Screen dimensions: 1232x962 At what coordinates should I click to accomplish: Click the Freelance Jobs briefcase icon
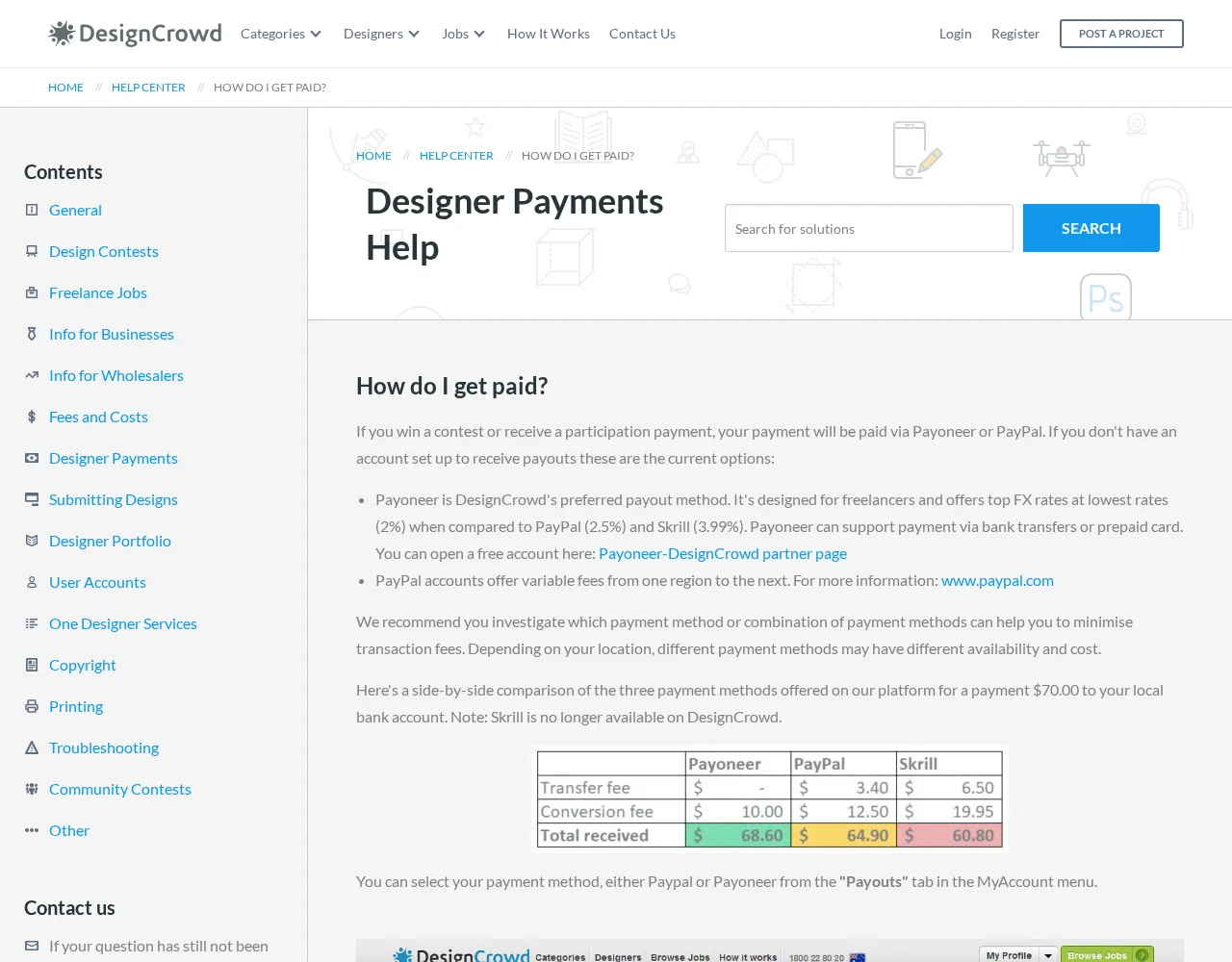pyautogui.click(x=32, y=292)
